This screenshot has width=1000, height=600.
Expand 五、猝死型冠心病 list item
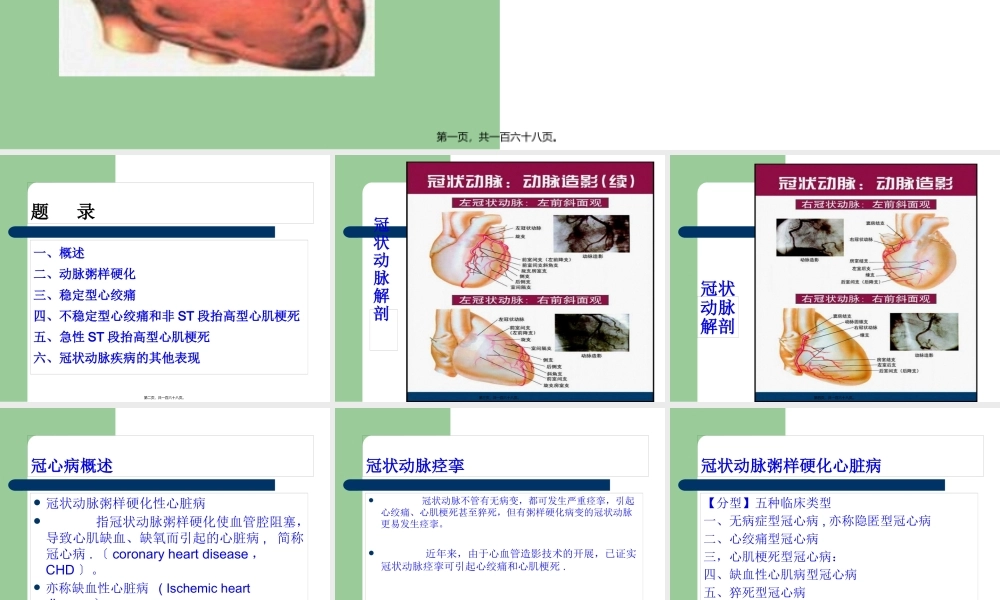pos(754,591)
